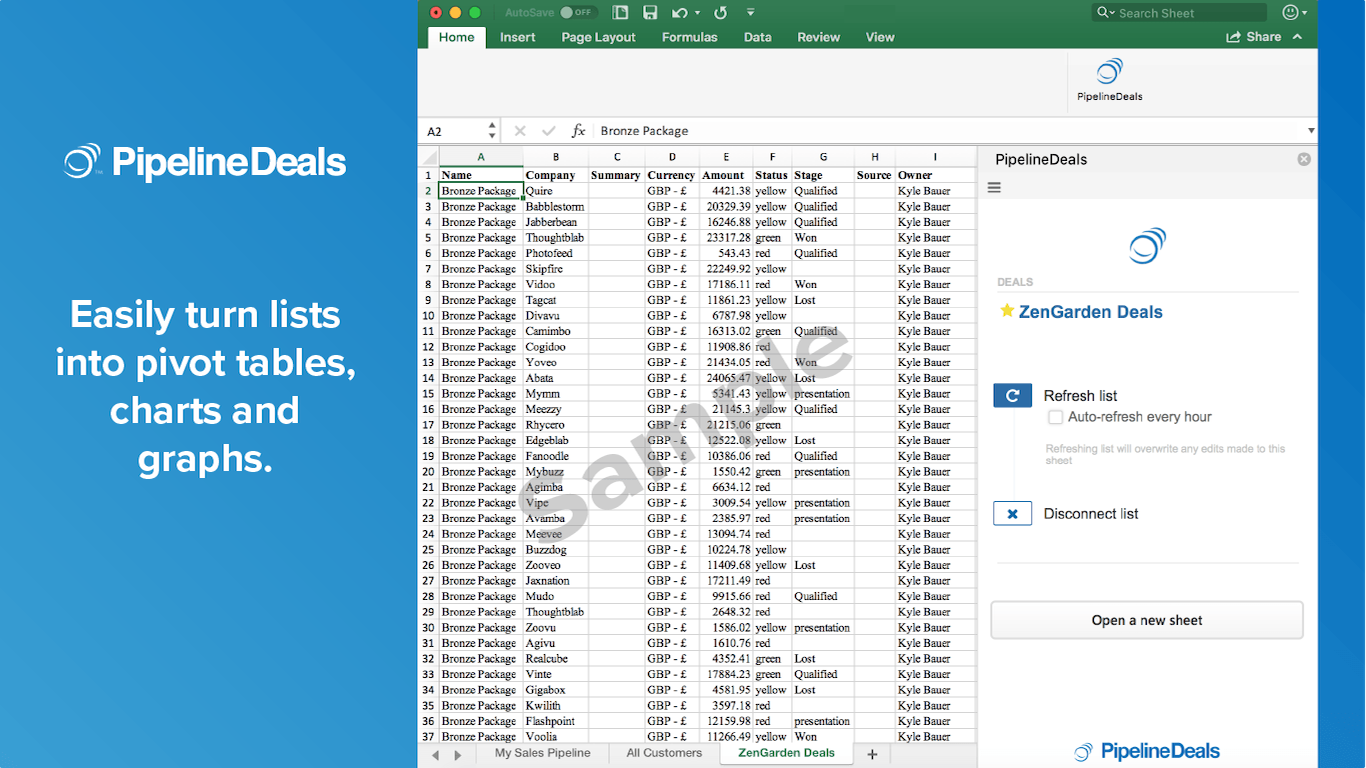The width and height of the screenshot is (1366, 768).
Task: Click the Currency header cell
Action: tap(672, 175)
